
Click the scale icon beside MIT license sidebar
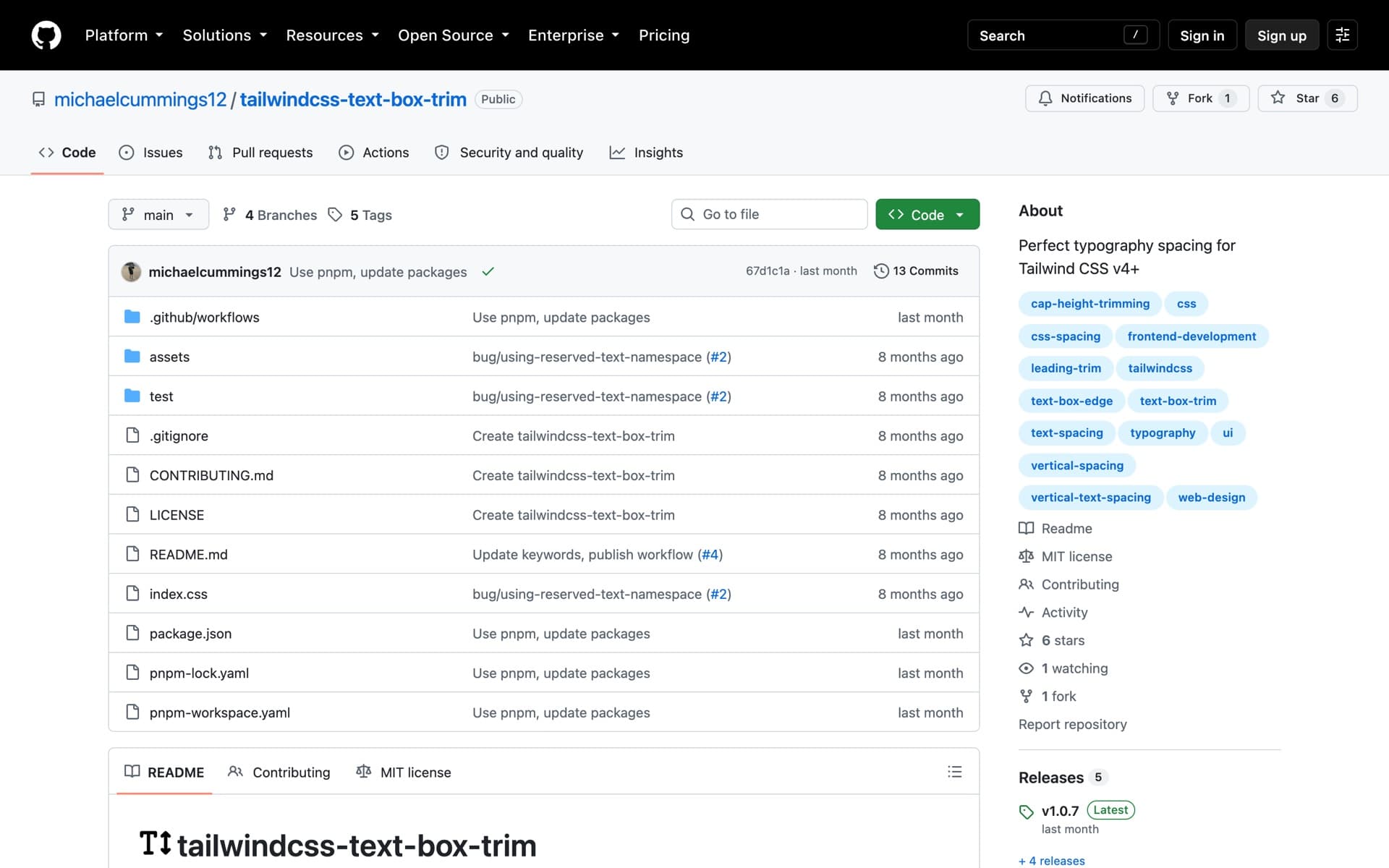tap(1026, 556)
